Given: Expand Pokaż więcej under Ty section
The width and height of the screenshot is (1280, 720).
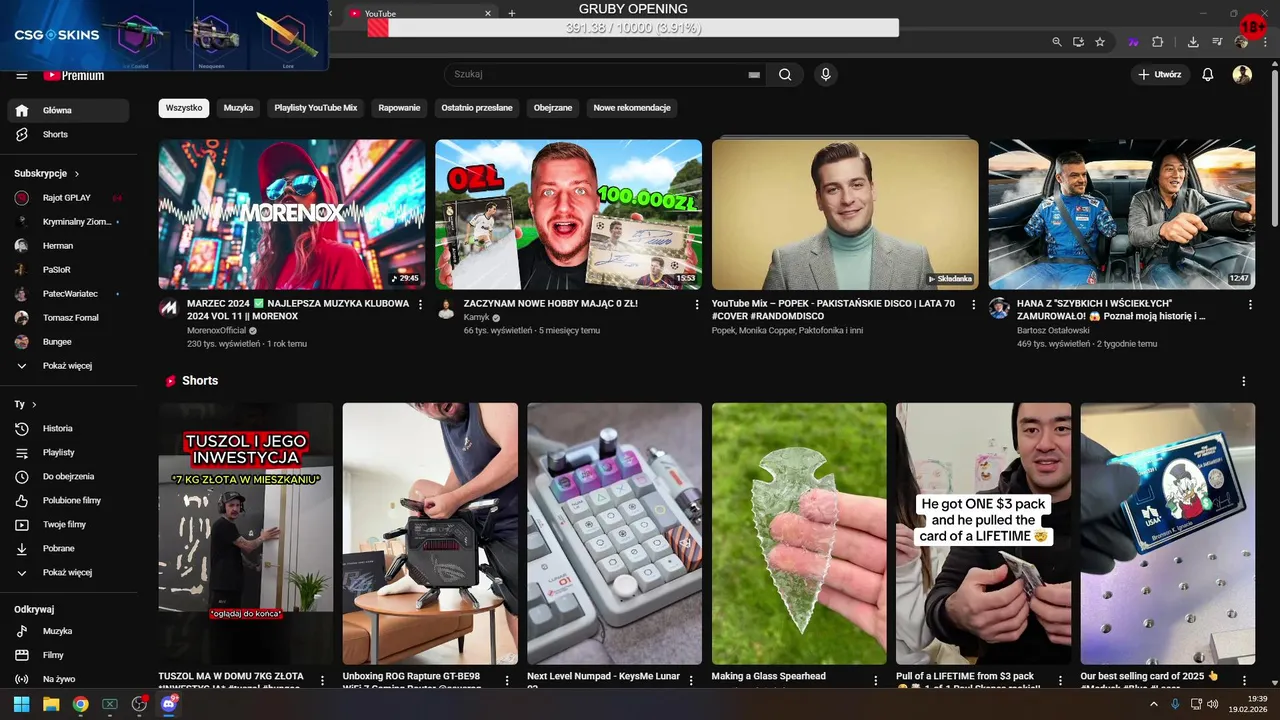Looking at the screenshot, I should [68, 572].
